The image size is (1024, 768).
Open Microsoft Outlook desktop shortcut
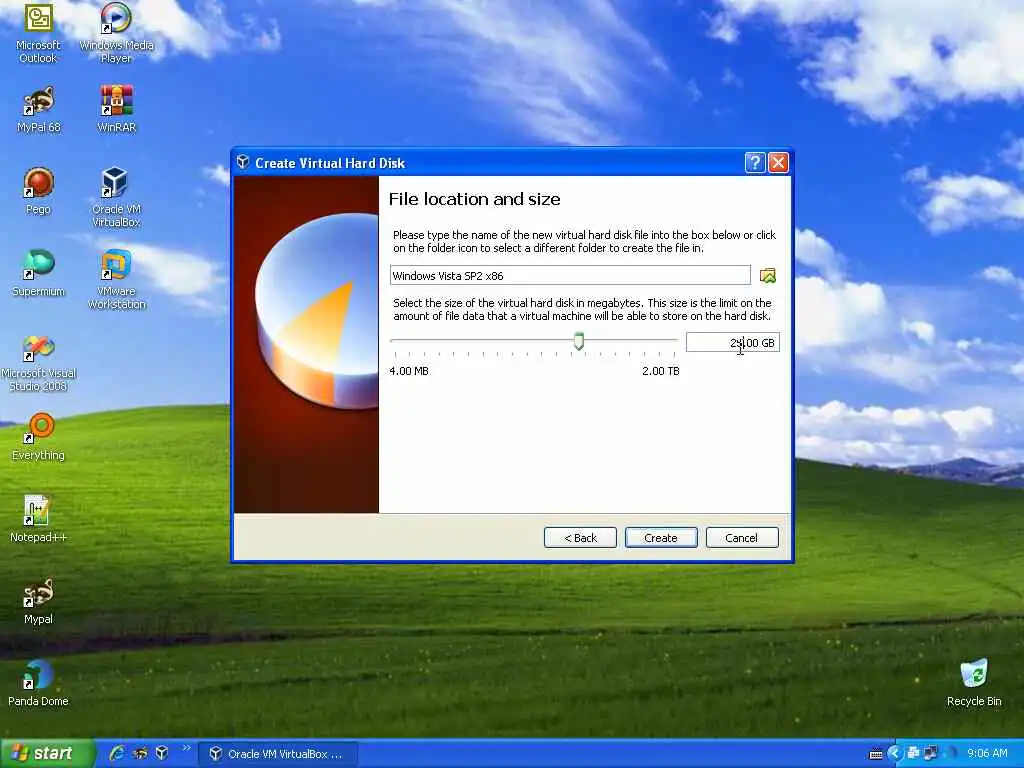38,33
